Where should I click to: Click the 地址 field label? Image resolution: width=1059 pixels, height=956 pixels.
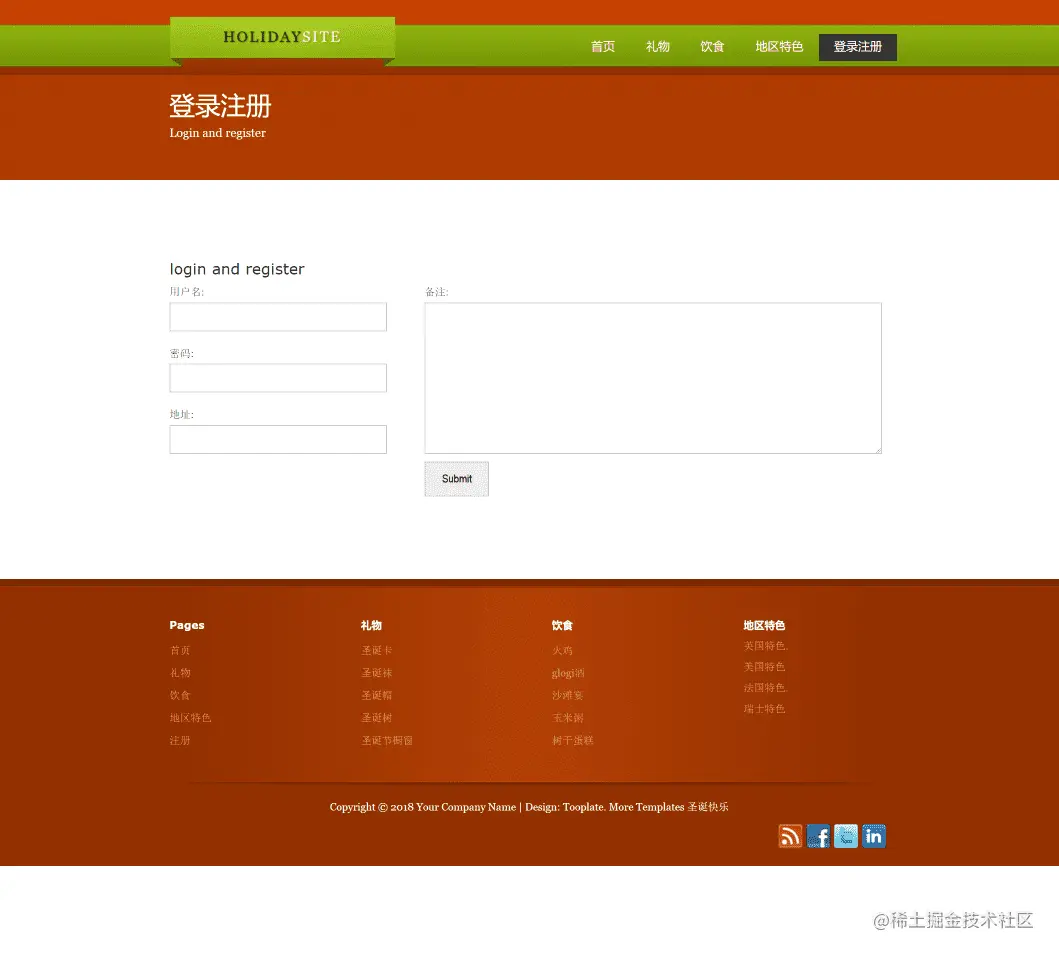(x=182, y=414)
